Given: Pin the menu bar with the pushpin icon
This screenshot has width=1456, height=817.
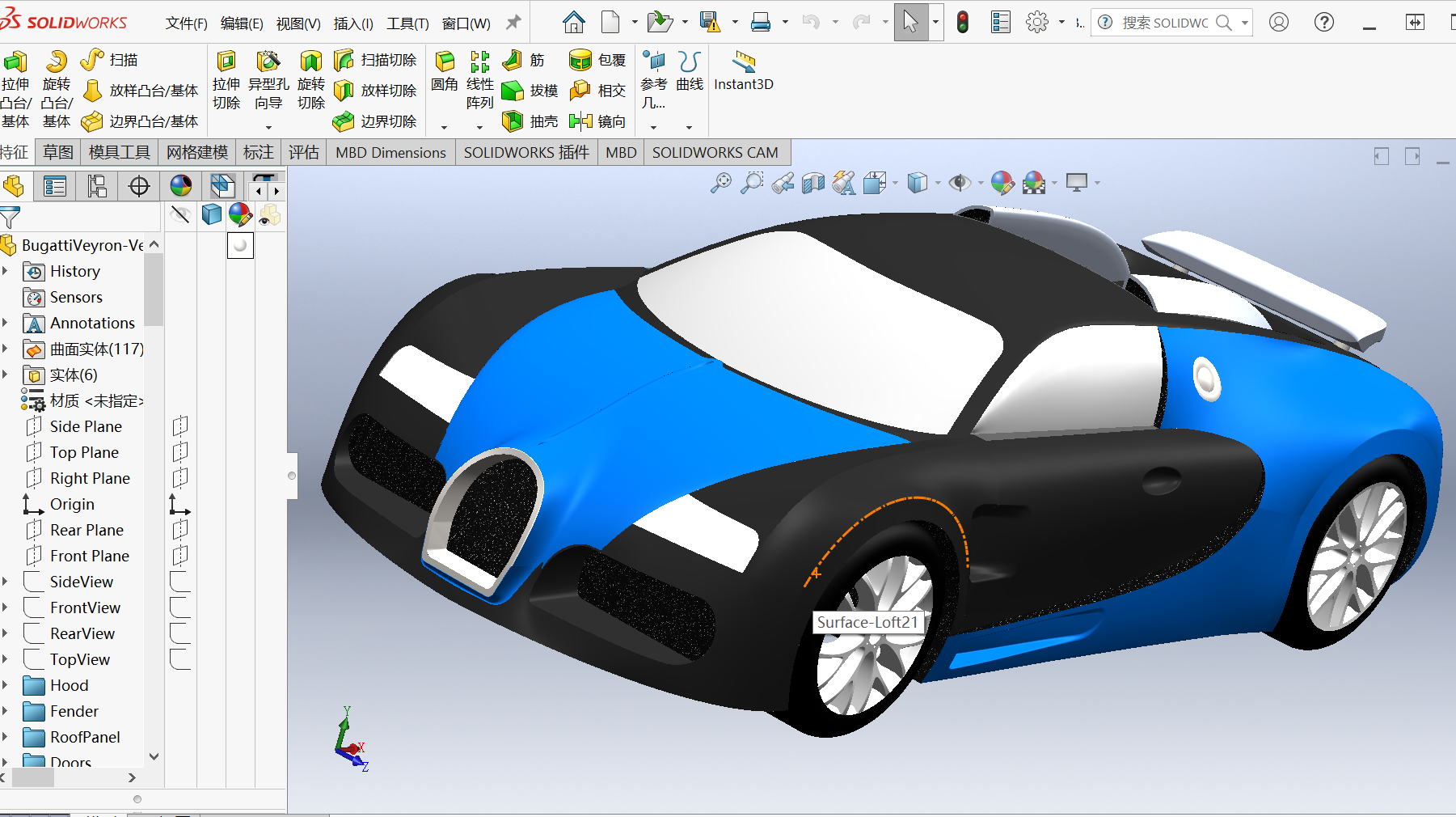Looking at the screenshot, I should click(513, 23).
